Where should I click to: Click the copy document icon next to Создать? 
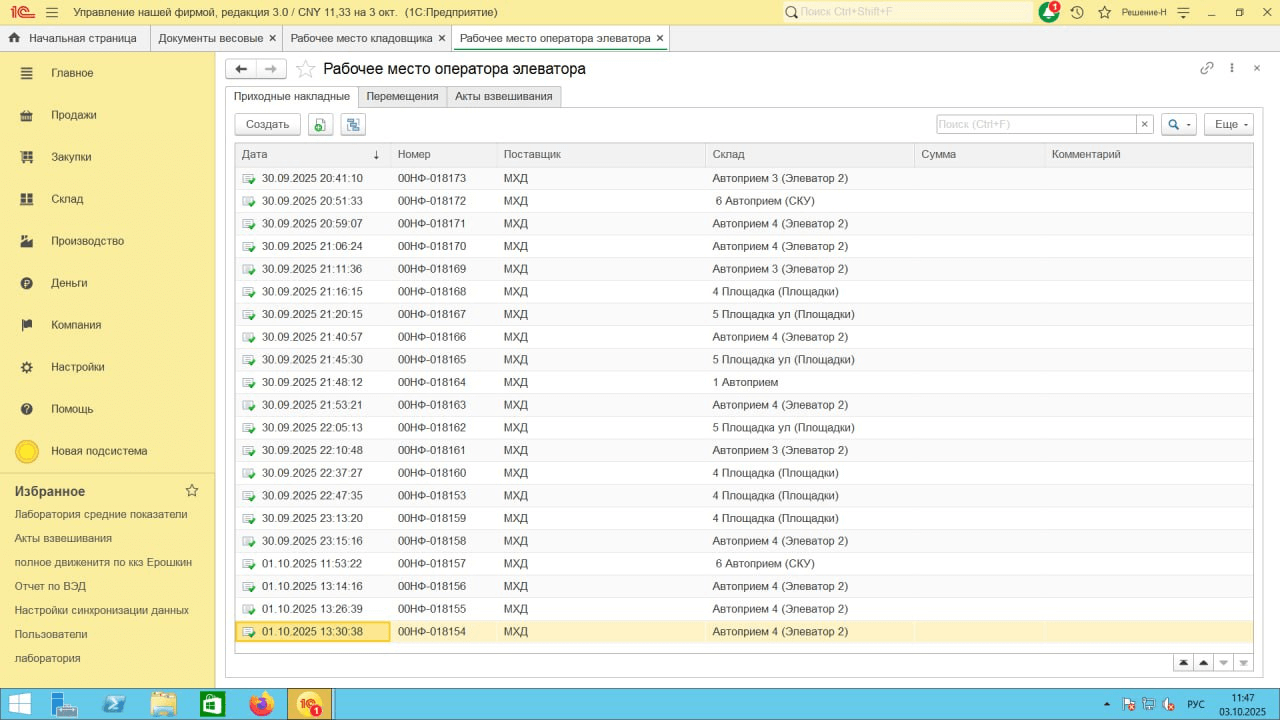(320, 124)
